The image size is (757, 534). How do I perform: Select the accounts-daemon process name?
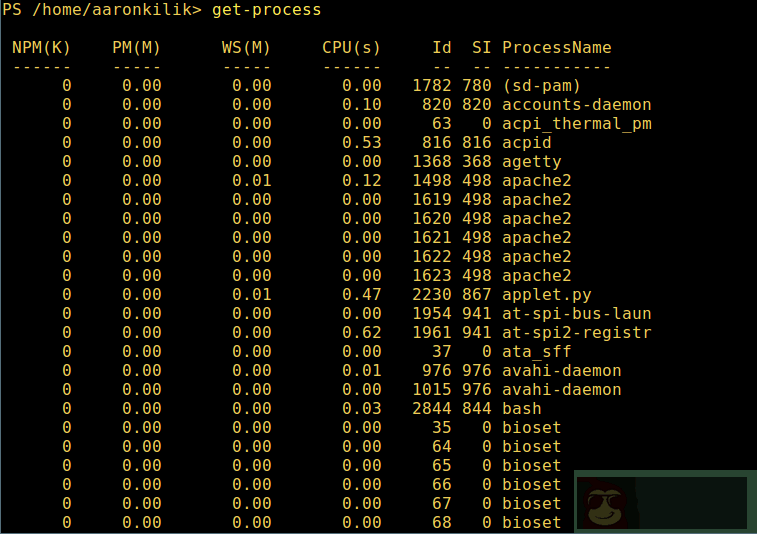pyautogui.click(x=576, y=105)
